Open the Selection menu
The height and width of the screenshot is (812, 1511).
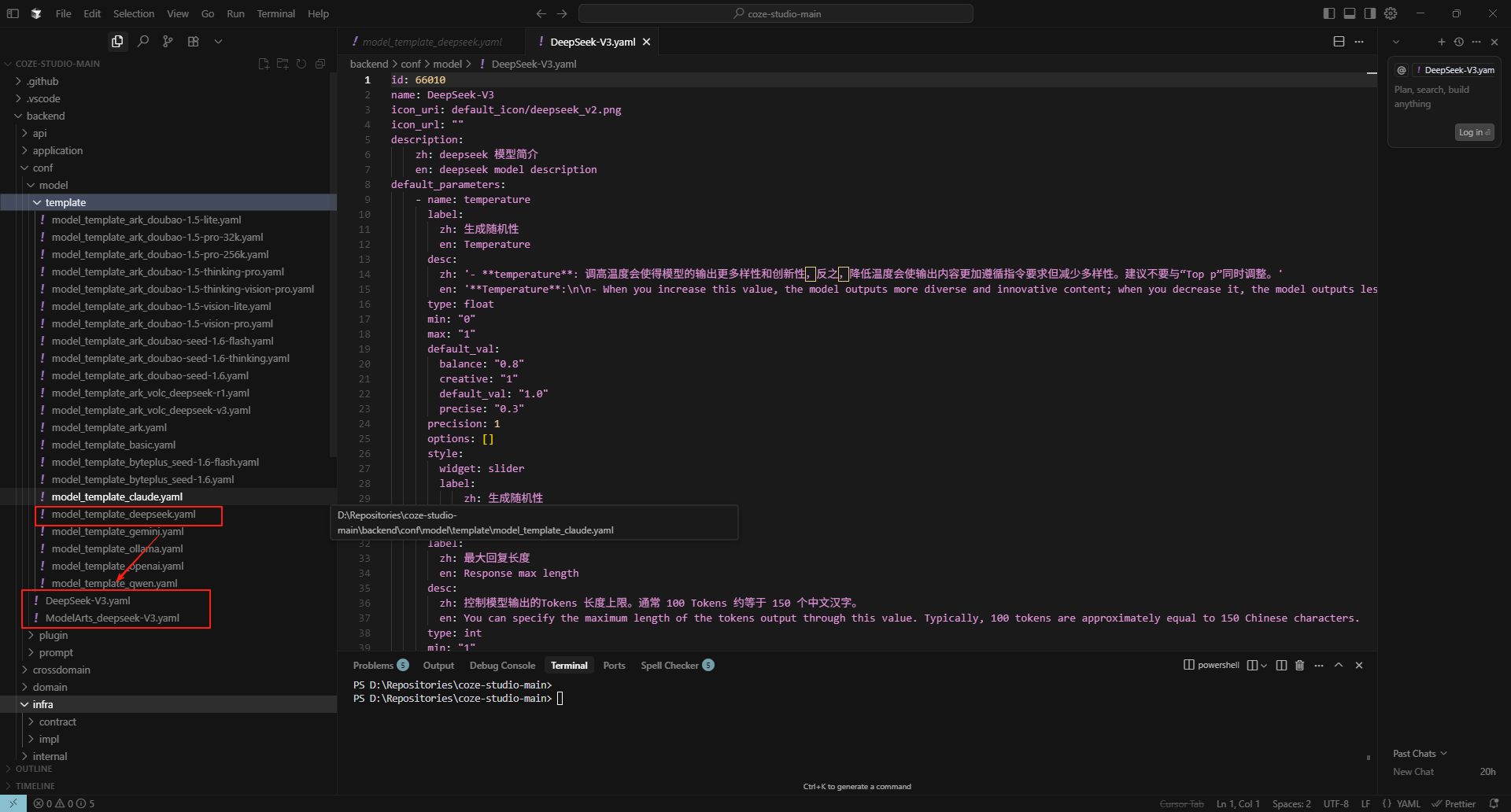134,13
